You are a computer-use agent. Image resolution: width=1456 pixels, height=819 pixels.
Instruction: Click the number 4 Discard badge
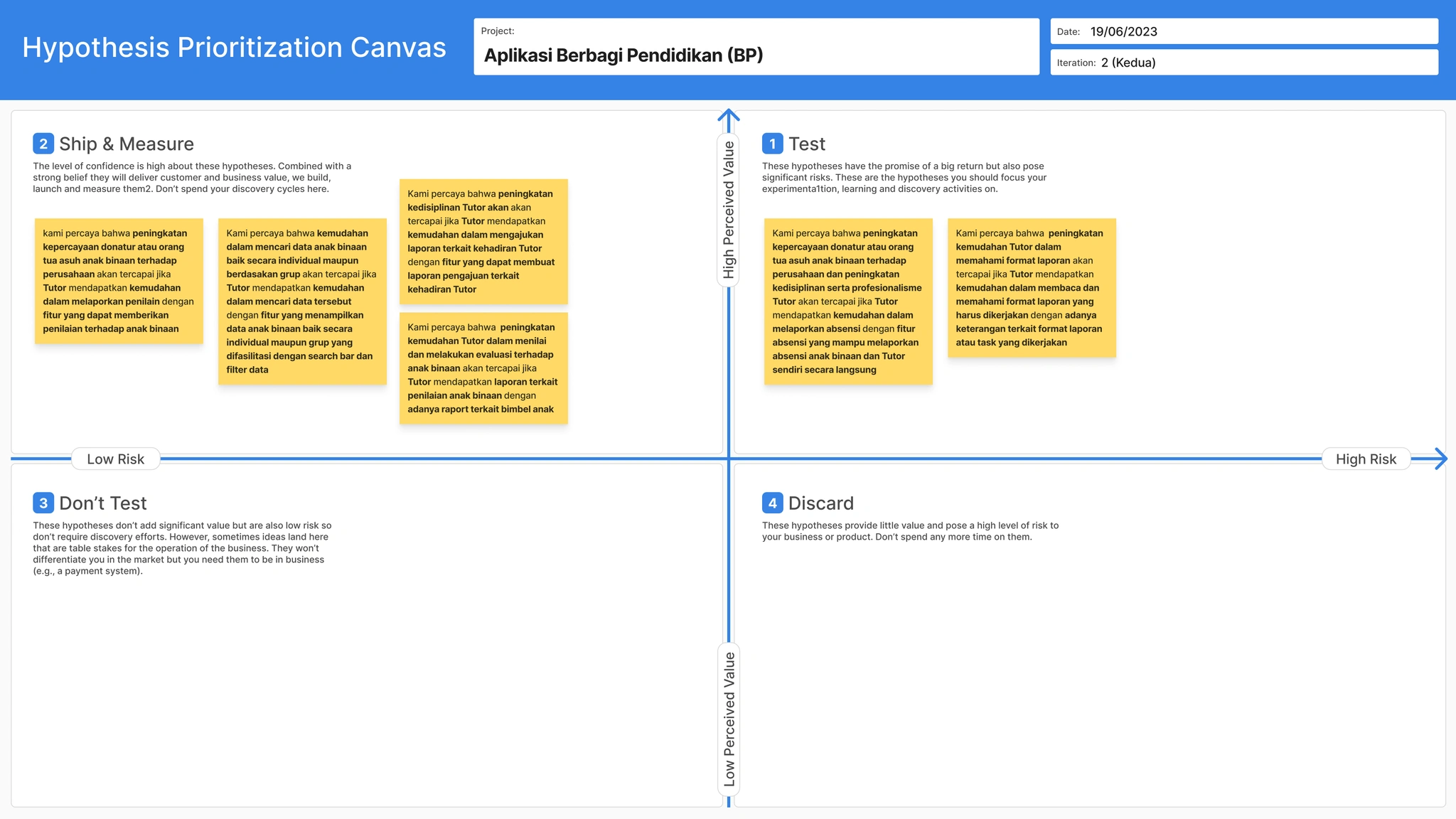point(772,503)
